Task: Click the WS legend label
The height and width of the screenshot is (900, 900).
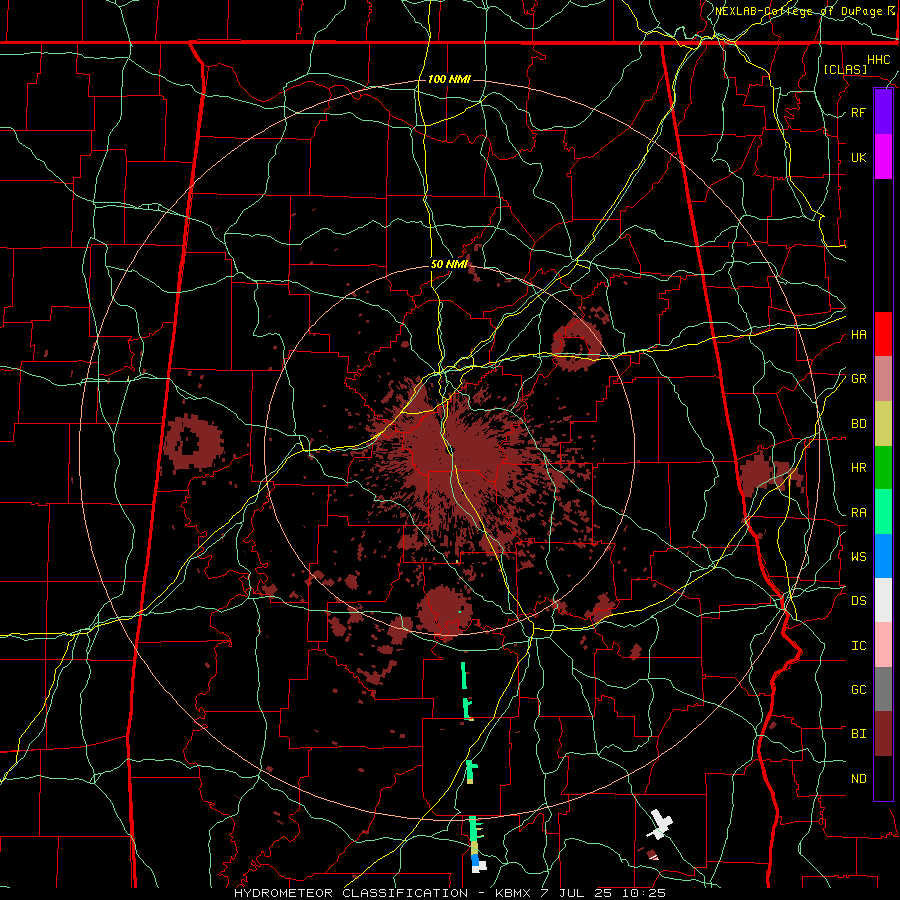Action: pyautogui.click(x=858, y=557)
